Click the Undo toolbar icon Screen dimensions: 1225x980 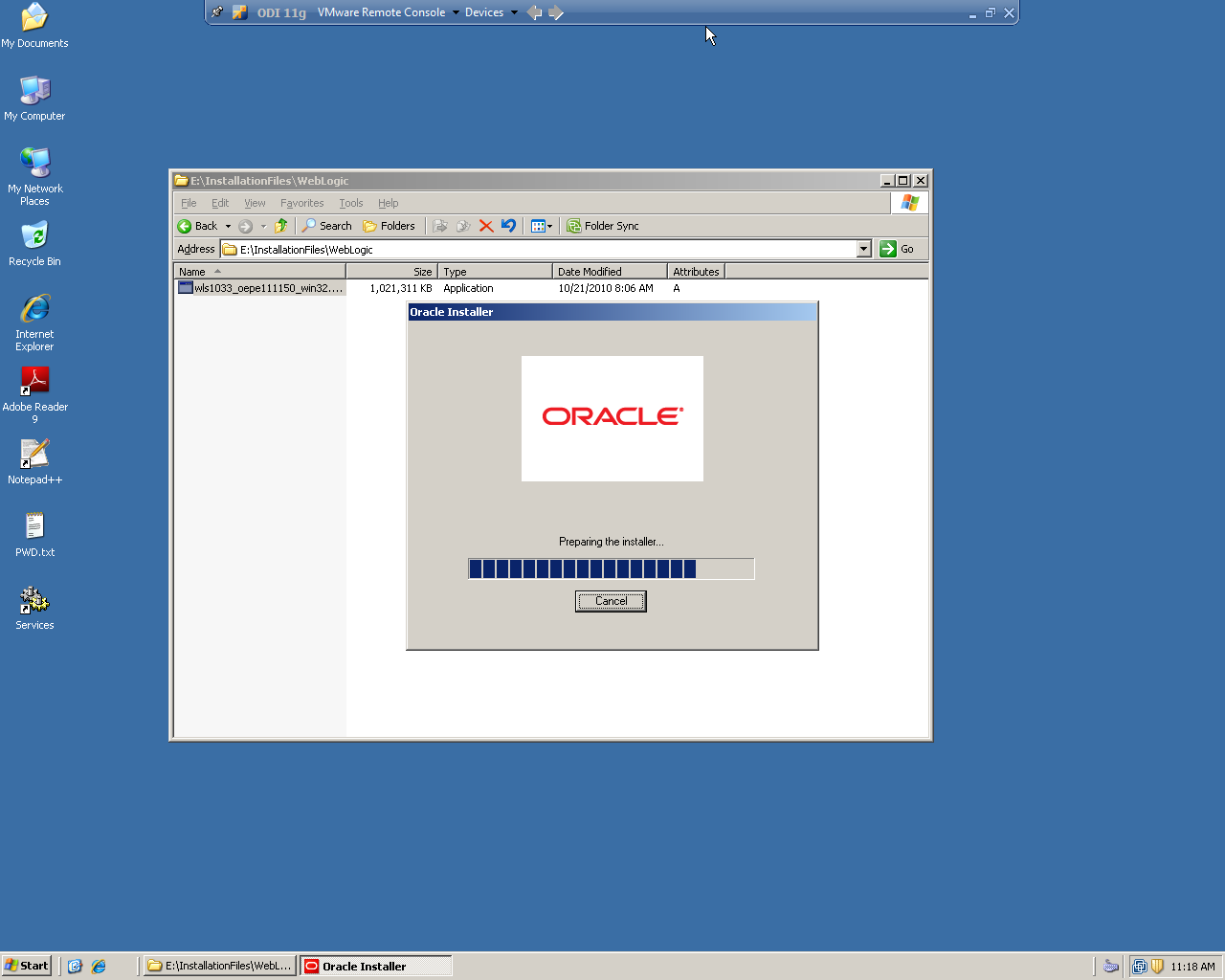pos(508,226)
